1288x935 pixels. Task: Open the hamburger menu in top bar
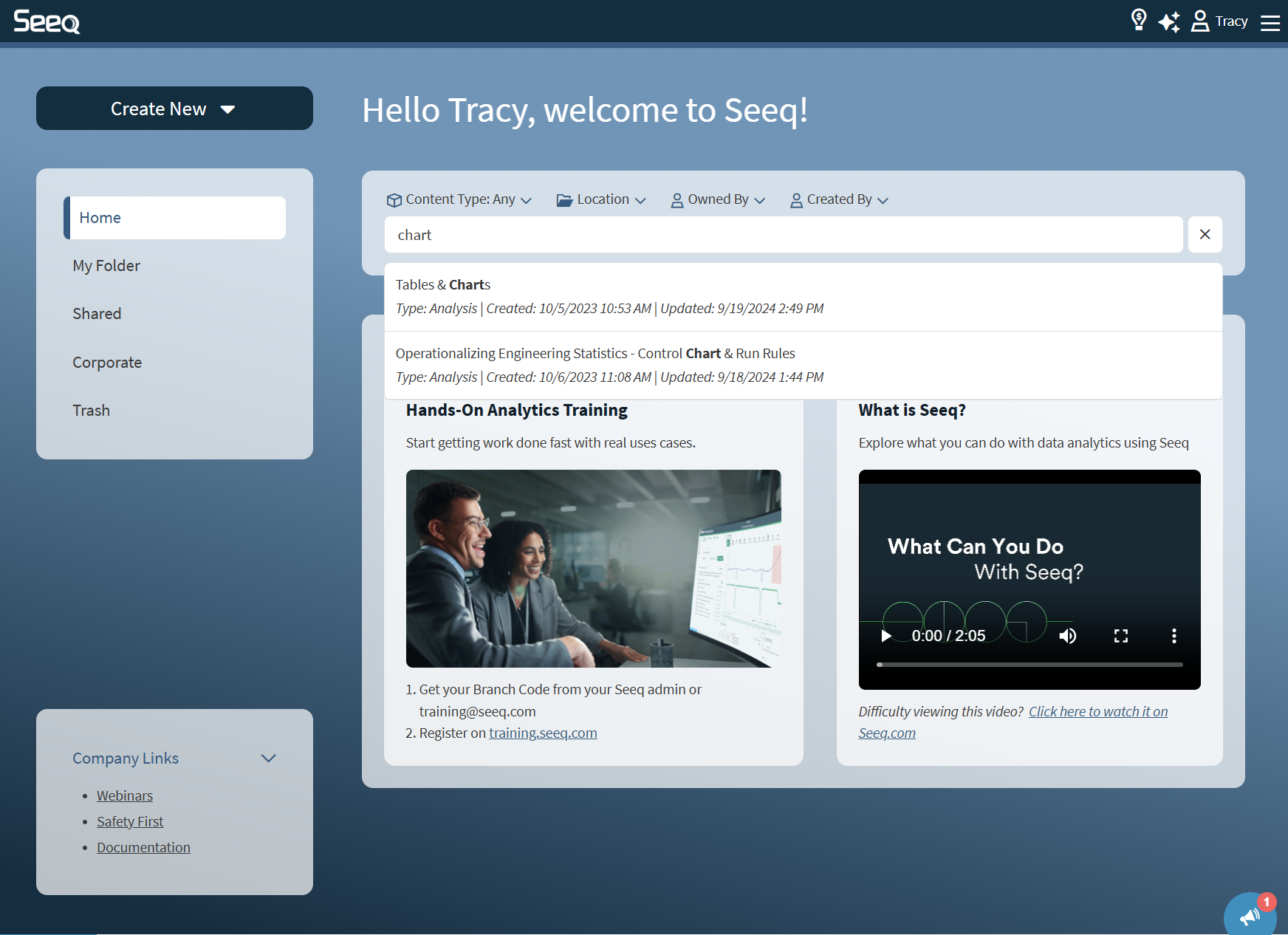click(x=1270, y=22)
